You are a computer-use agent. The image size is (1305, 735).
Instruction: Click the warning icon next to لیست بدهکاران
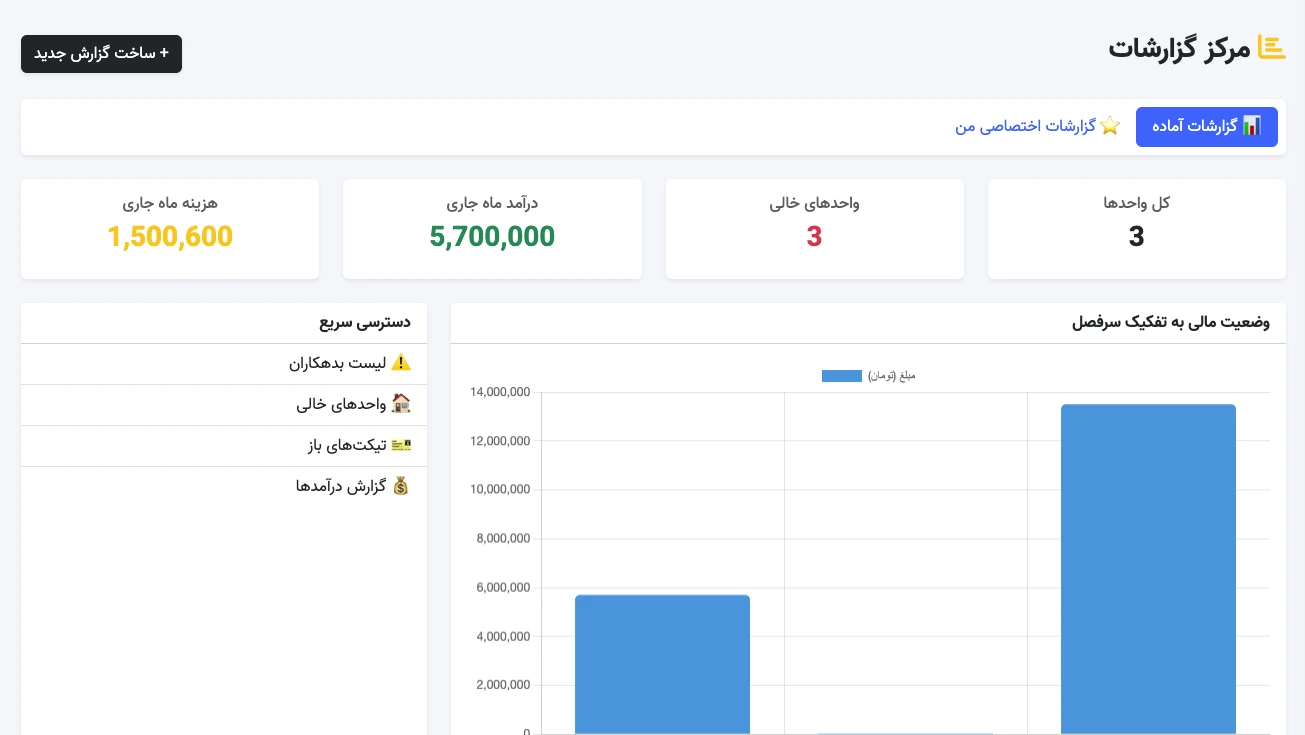tap(401, 364)
